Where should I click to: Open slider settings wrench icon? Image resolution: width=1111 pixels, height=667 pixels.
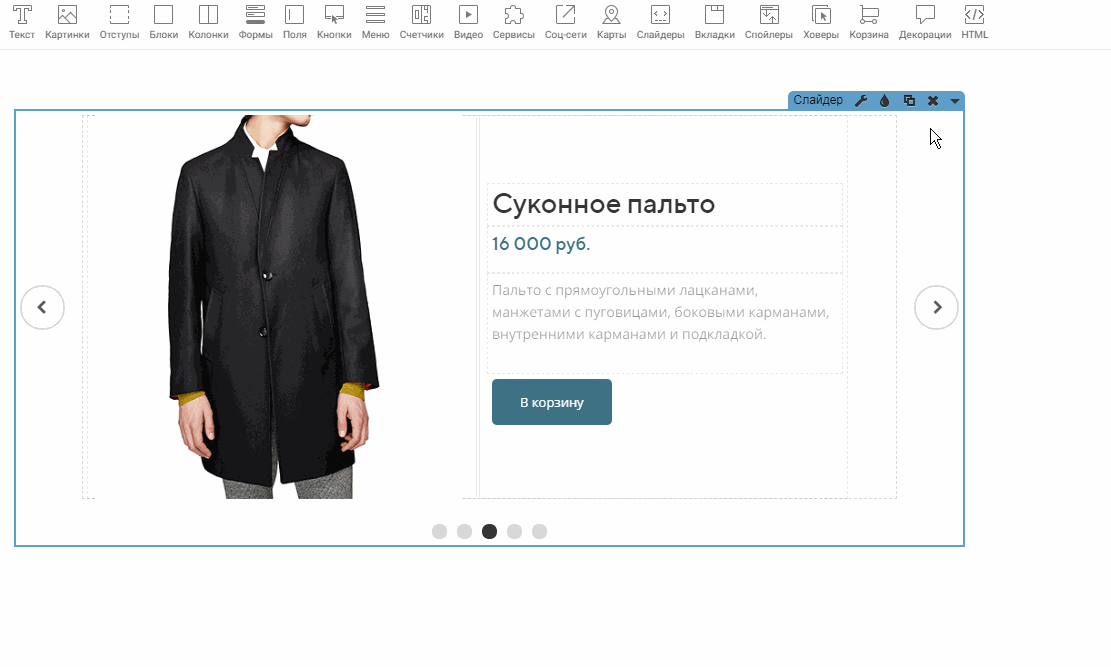pos(861,101)
